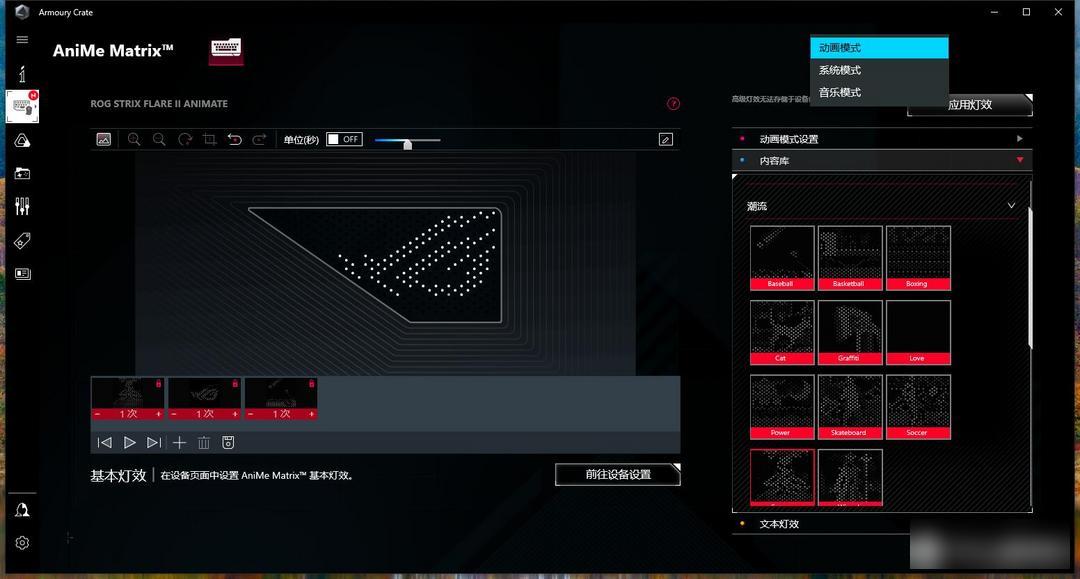Open the Settings gear in the sidebar

pos(22,543)
